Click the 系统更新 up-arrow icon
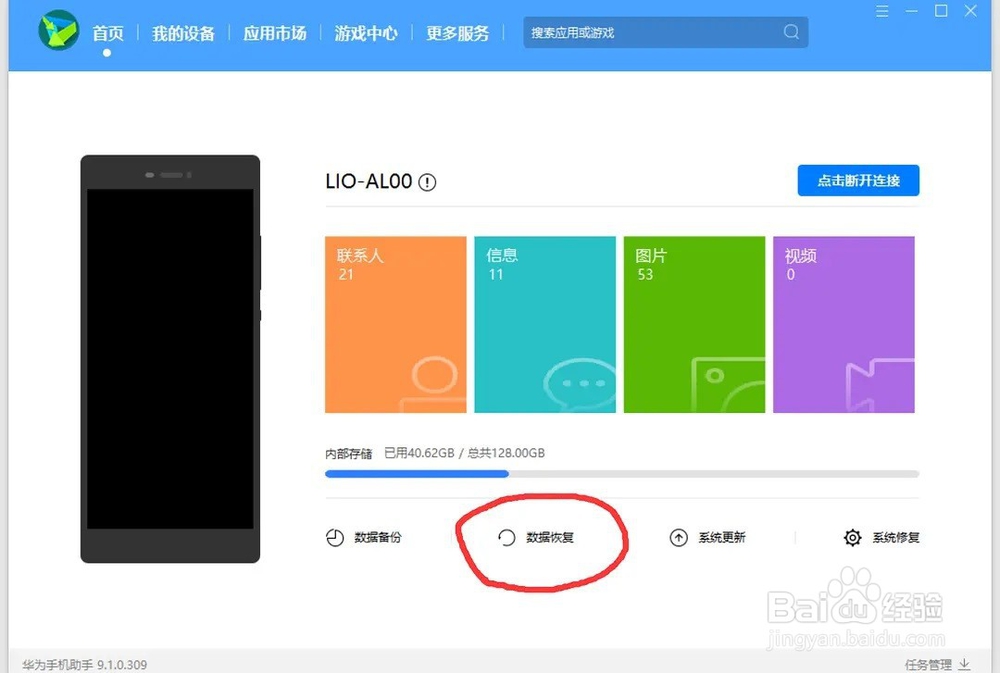1000x673 pixels. tap(679, 538)
